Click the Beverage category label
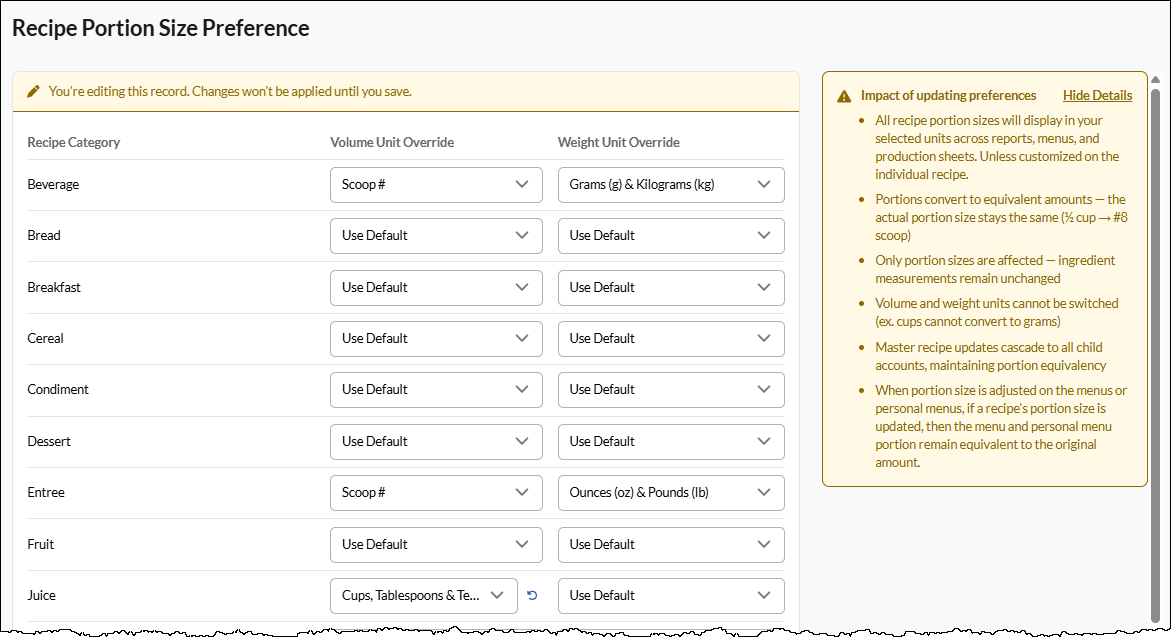The width and height of the screenshot is (1171, 637). pyautogui.click(x=53, y=184)
